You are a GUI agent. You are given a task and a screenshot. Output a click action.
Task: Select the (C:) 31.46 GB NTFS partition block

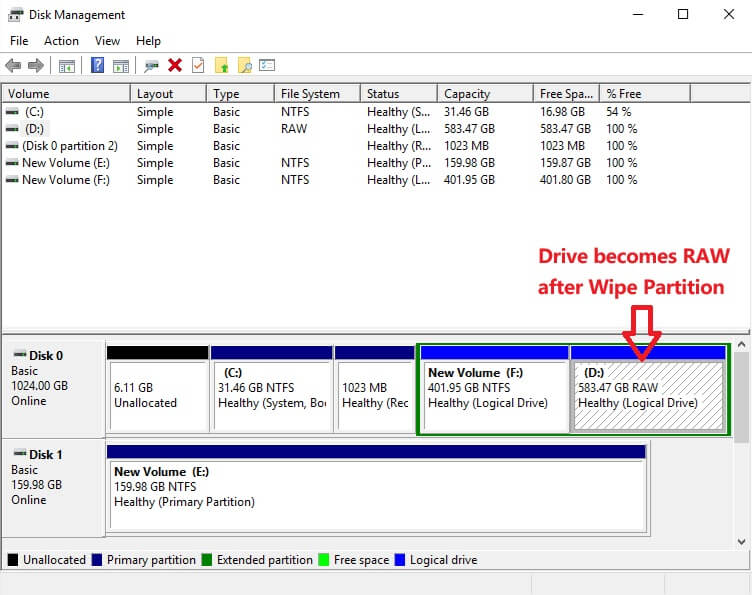[x=271, y=389]
